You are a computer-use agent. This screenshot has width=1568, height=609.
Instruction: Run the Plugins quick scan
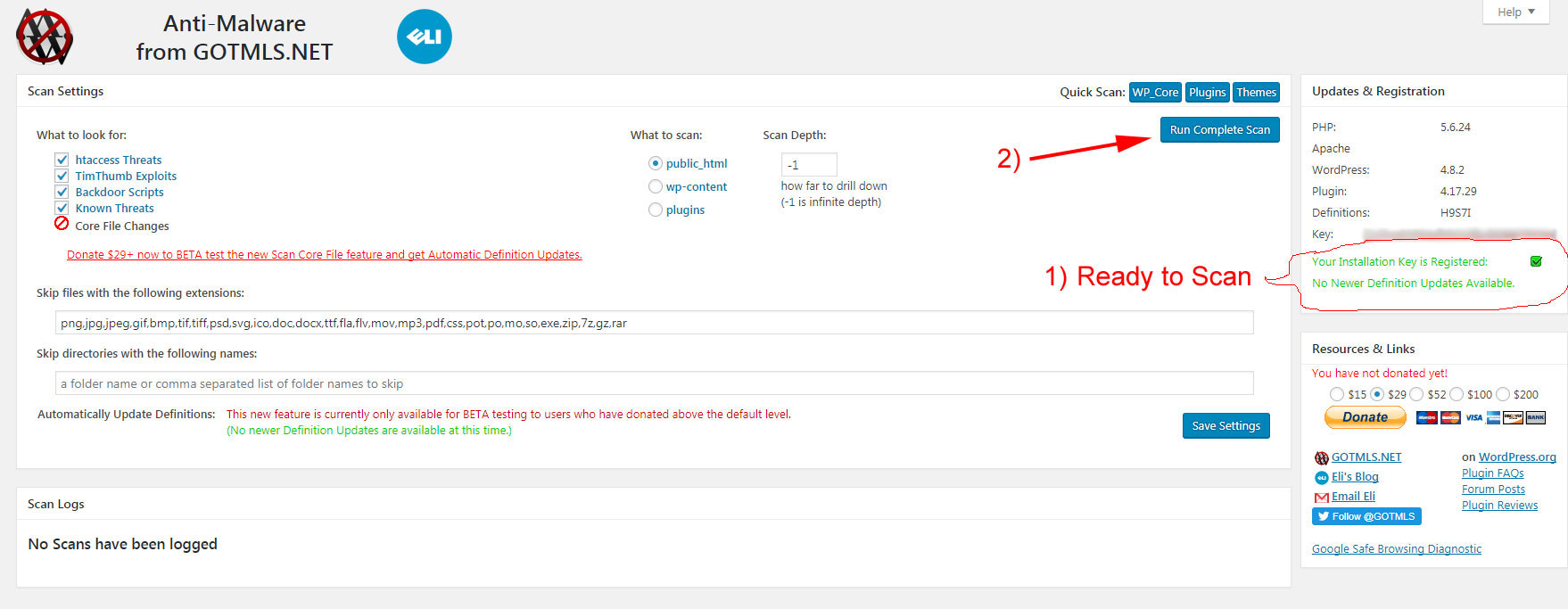click(x=1207, y=92)
